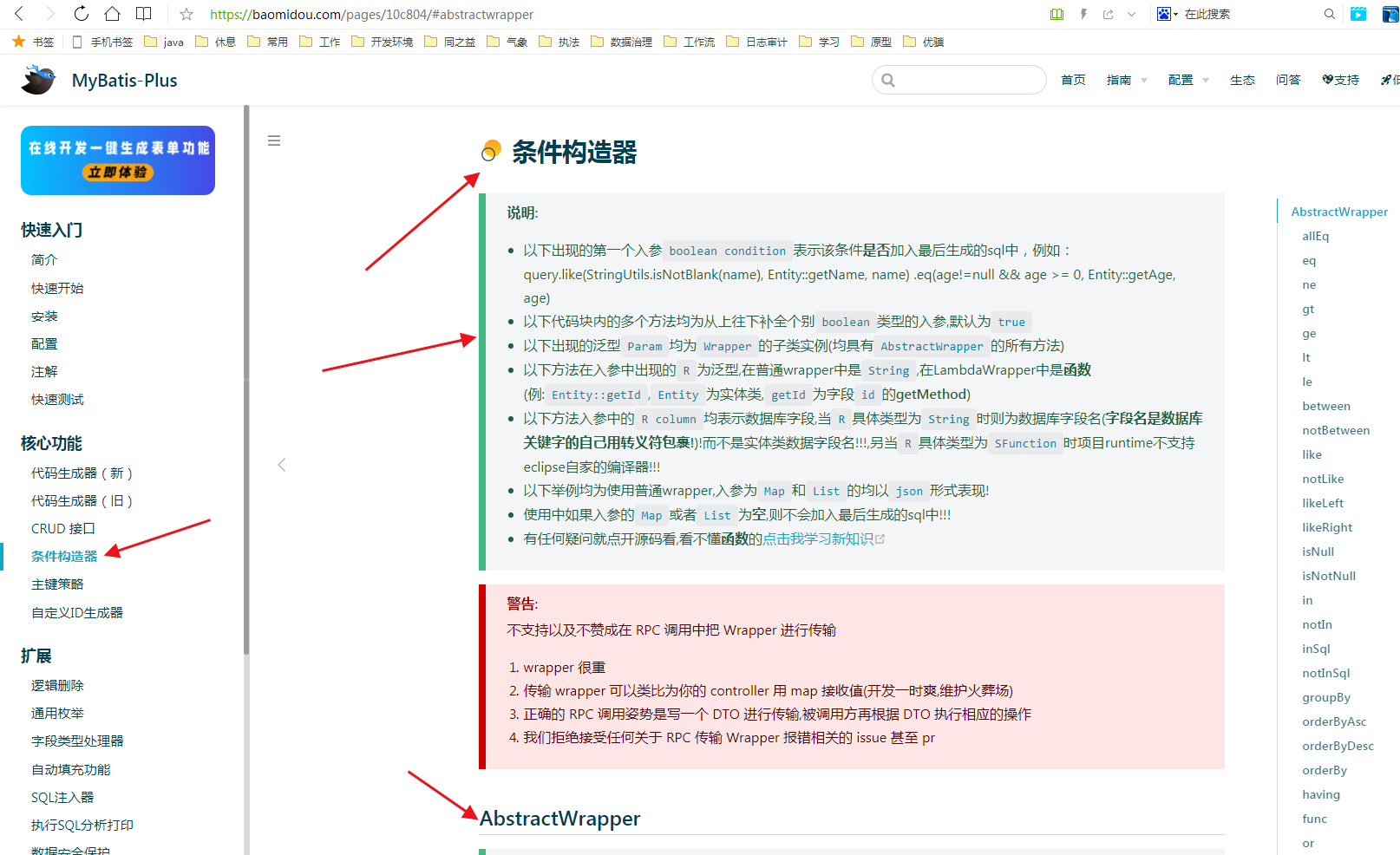Expand the 配置 navbar dropdown
Screen dimensions: 1400x855
(x=1188, y=80)
